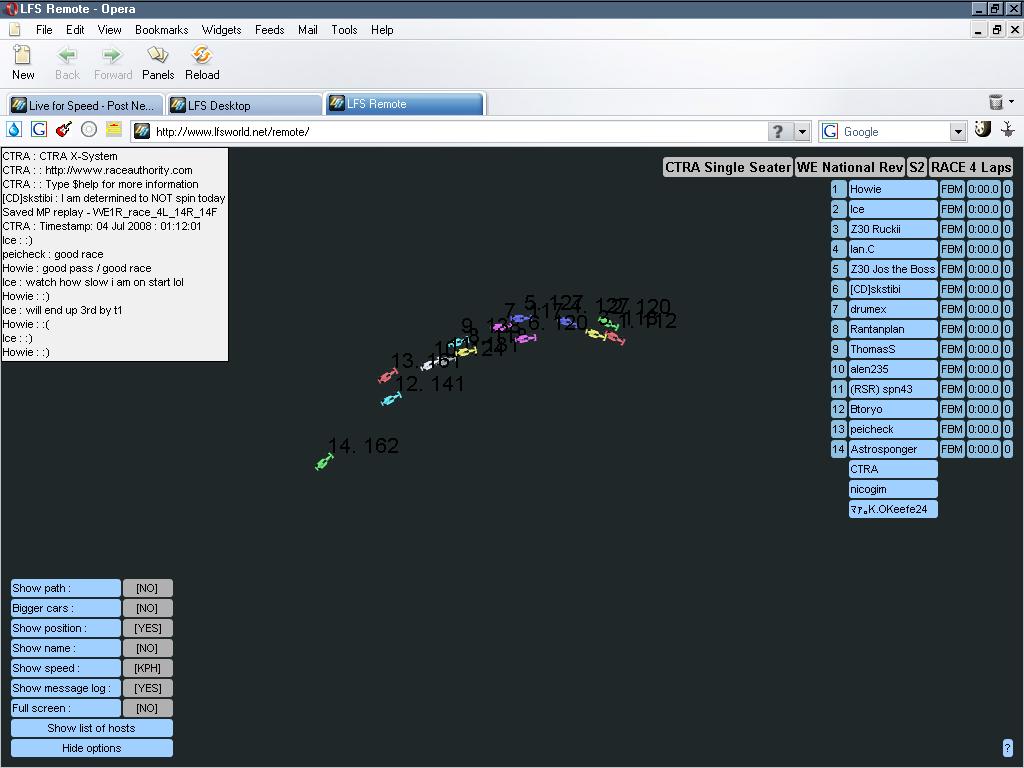Click the RACE 4 Laps button

click(x=970, y=167)
